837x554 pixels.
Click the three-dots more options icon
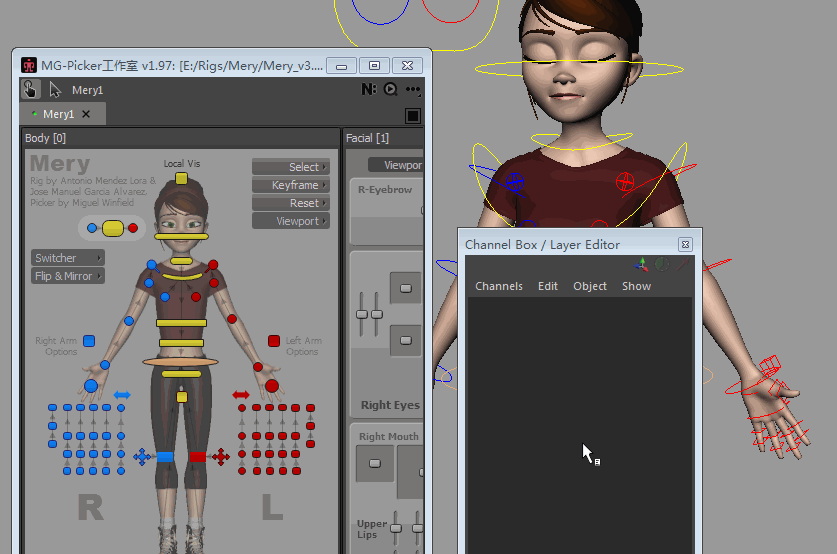(413, 90)
